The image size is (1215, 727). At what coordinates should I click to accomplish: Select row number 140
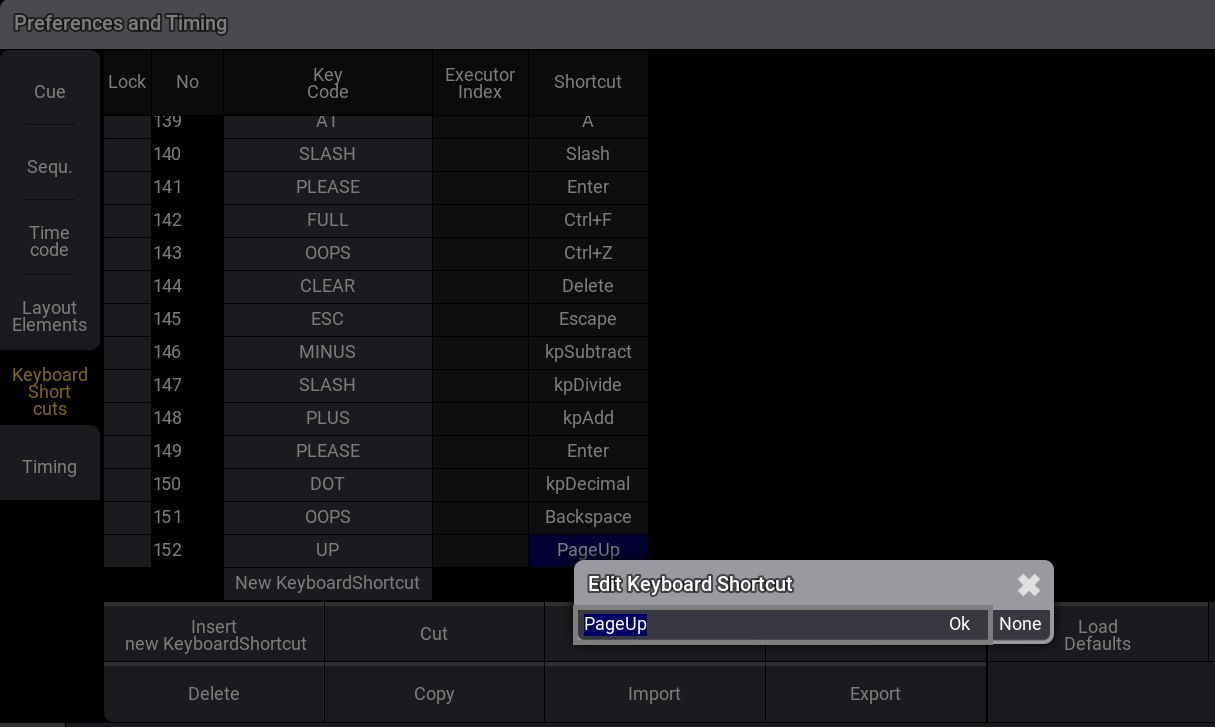(x=187, y=154)
